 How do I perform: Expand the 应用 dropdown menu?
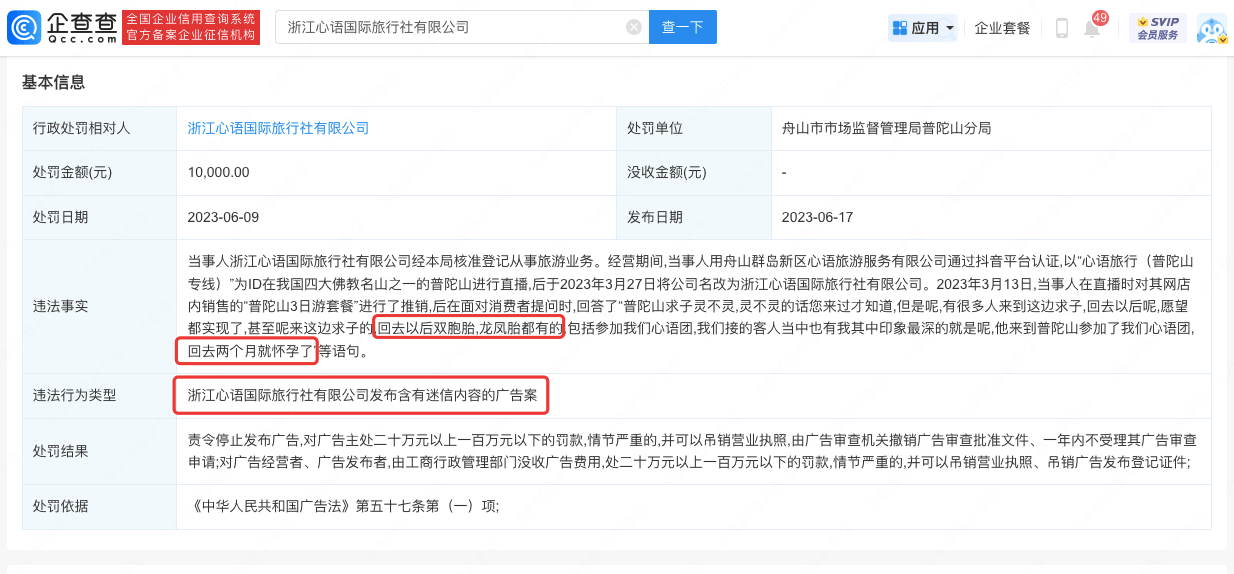pyautogui.click(x=923, y=28)
